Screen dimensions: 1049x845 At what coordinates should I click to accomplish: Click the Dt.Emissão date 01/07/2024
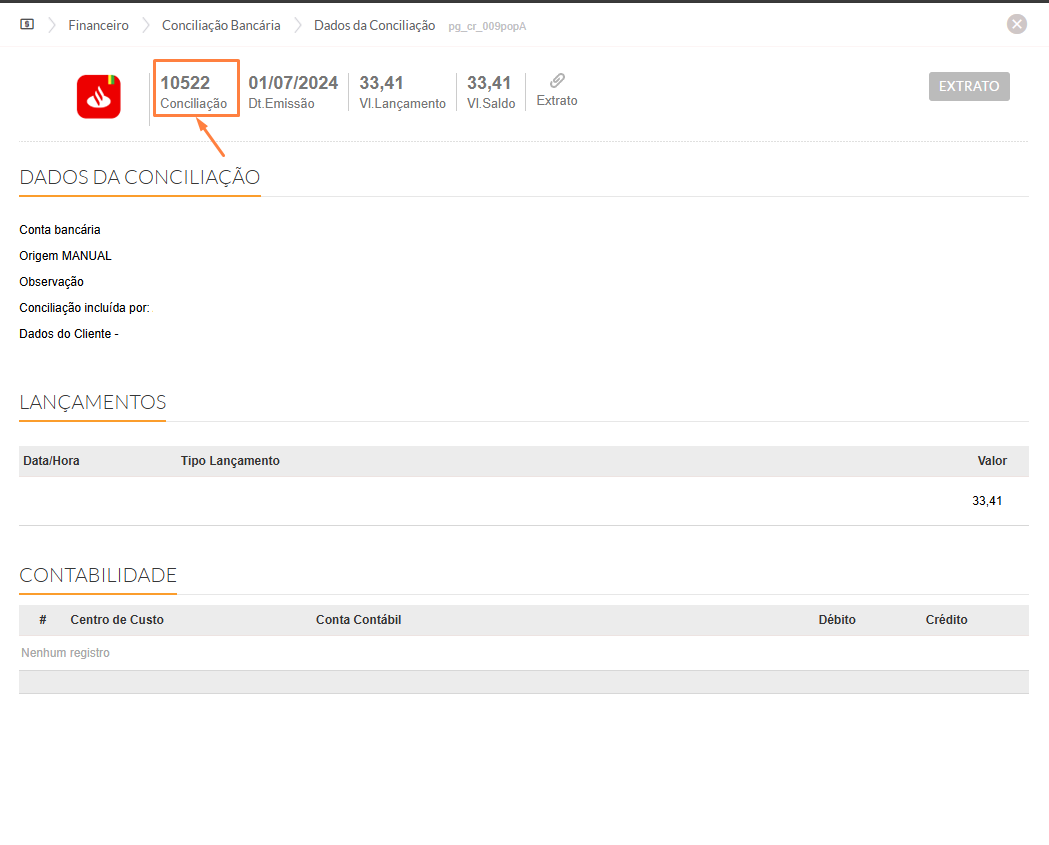(293, 83)
